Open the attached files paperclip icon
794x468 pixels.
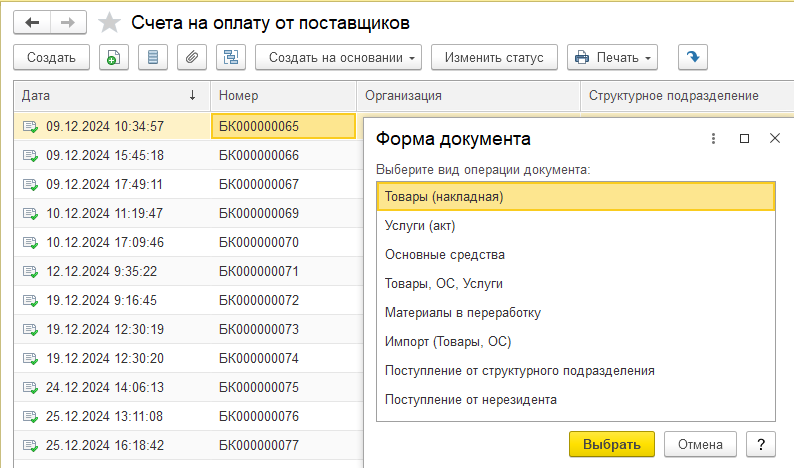(190, 57)
